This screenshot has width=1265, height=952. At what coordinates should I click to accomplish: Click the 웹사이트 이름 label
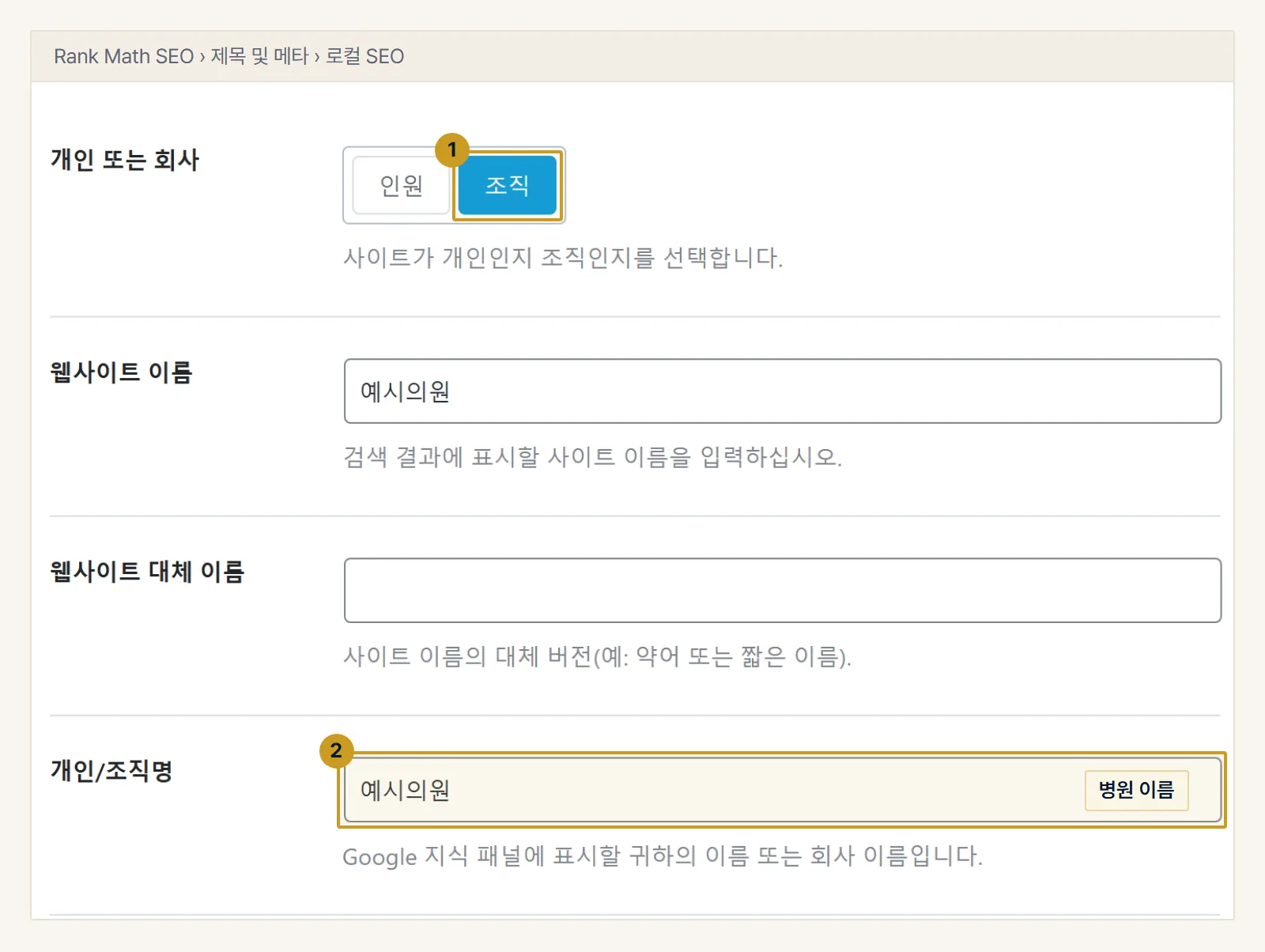(121, 372)
